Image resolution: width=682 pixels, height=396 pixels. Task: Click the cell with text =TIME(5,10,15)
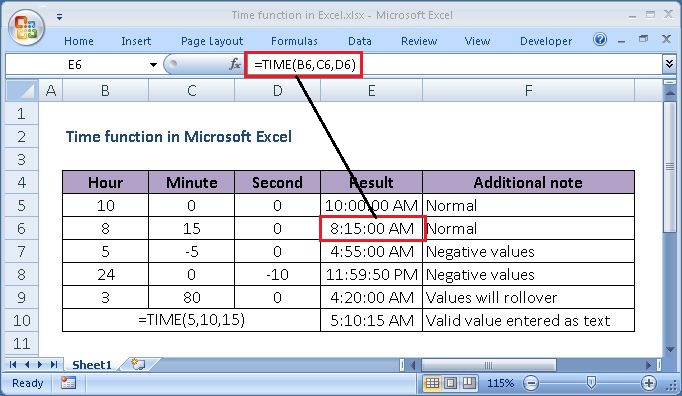(x=191, y=320)
